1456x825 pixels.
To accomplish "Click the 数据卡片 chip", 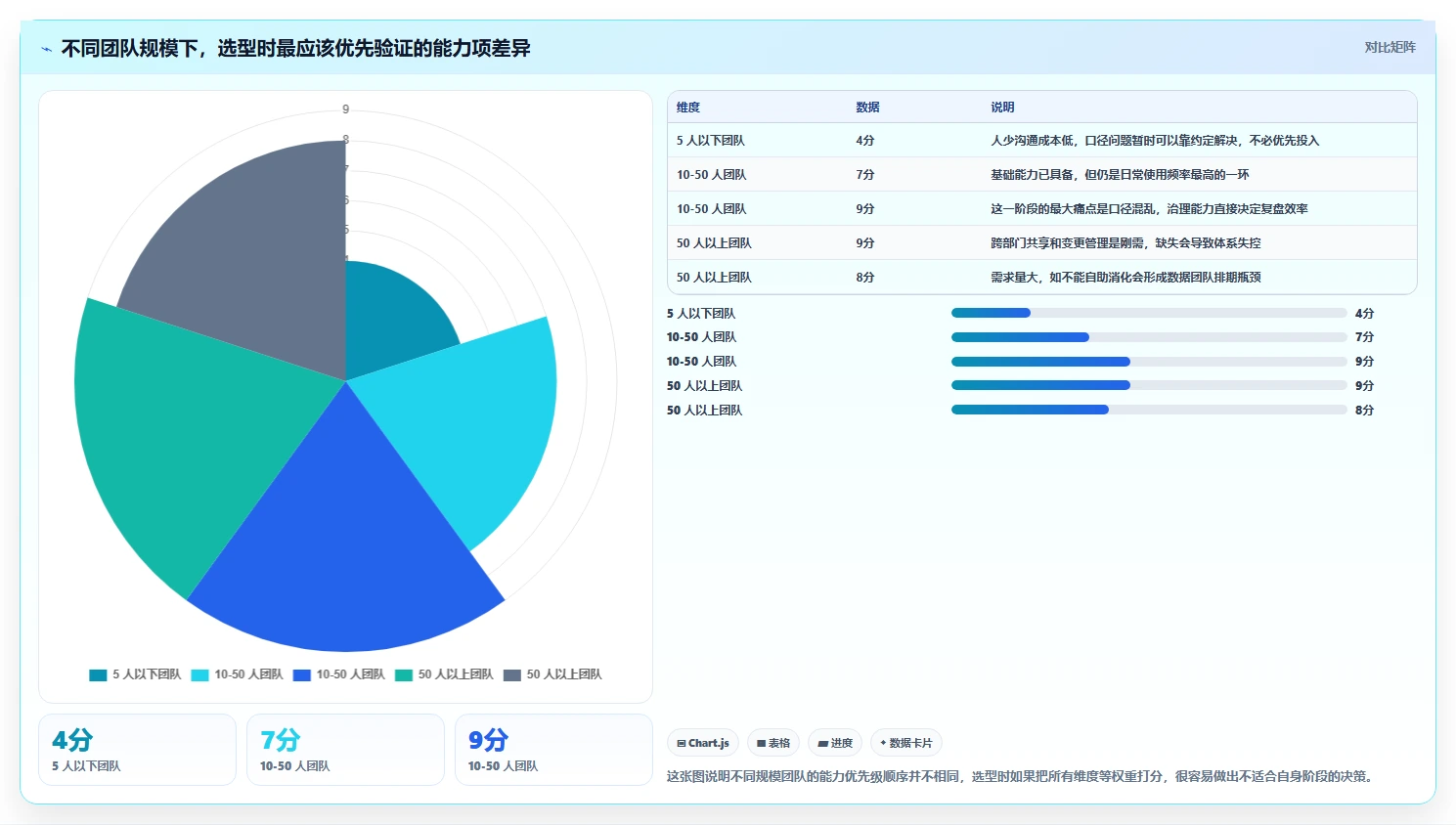I will click(906, 743).
